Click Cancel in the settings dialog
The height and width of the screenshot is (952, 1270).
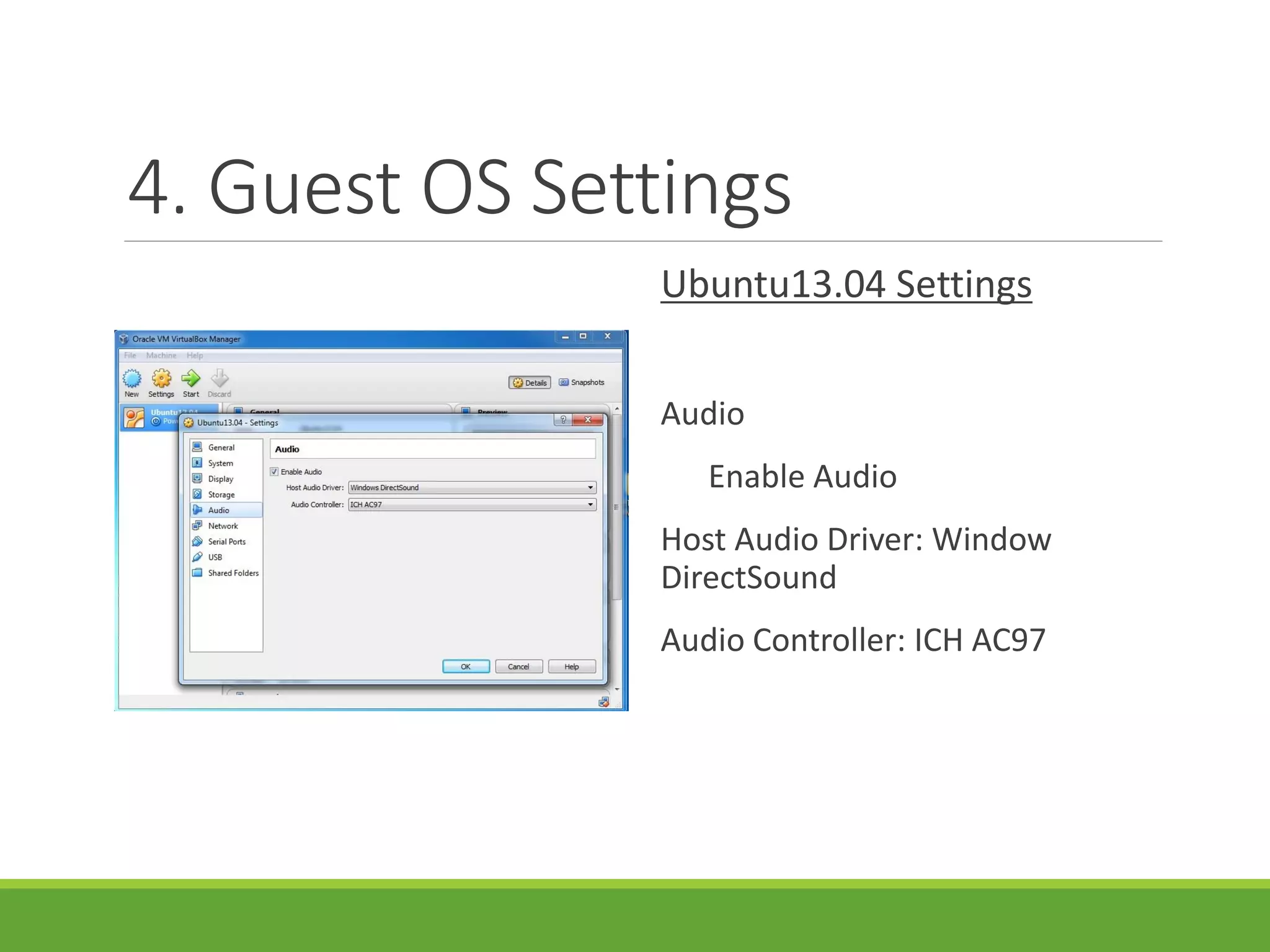point(518,667)
